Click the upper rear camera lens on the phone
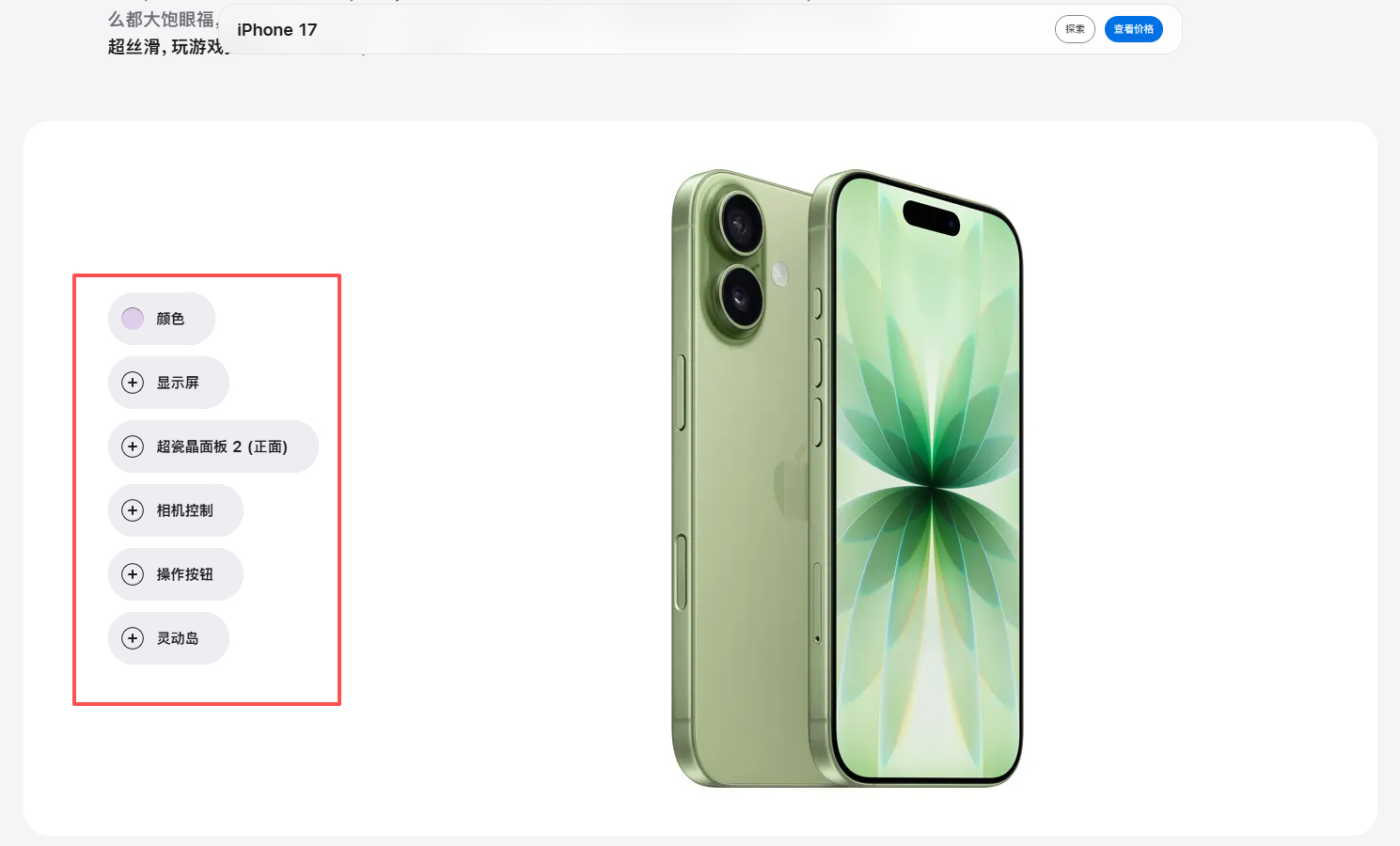This screenshot has height=846, width=1400. (741, 223)
